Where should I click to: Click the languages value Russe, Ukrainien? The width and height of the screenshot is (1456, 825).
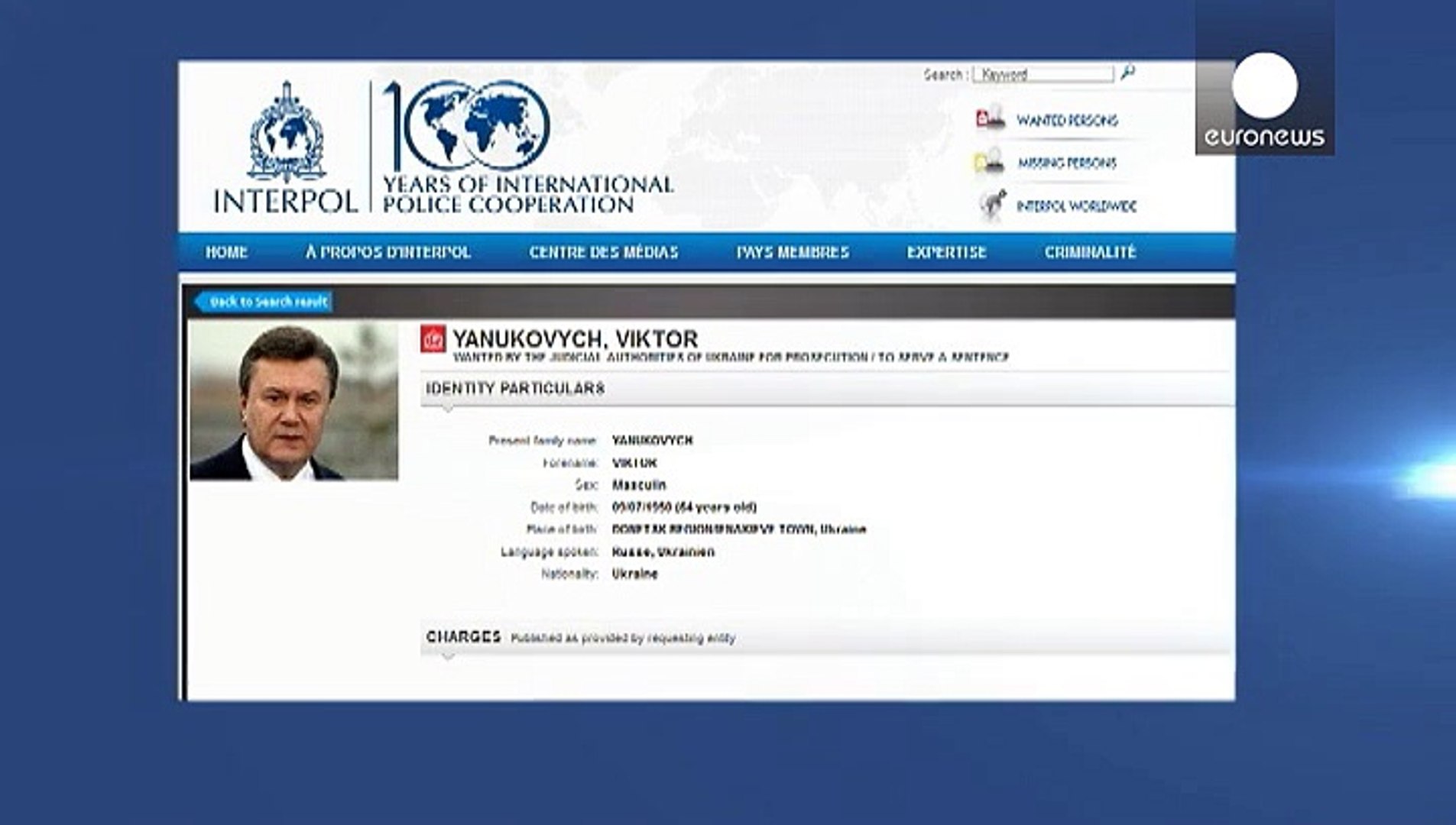point(663,552)
